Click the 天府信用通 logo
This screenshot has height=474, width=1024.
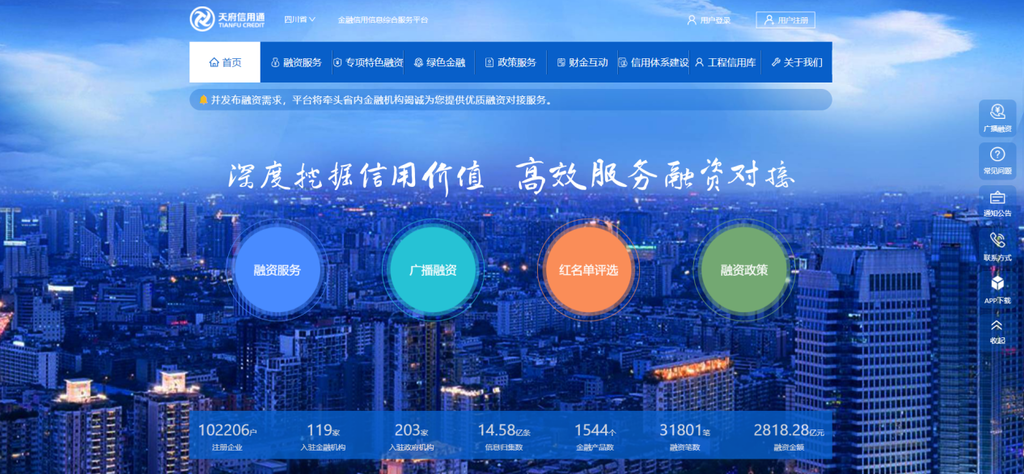(228, 19)
